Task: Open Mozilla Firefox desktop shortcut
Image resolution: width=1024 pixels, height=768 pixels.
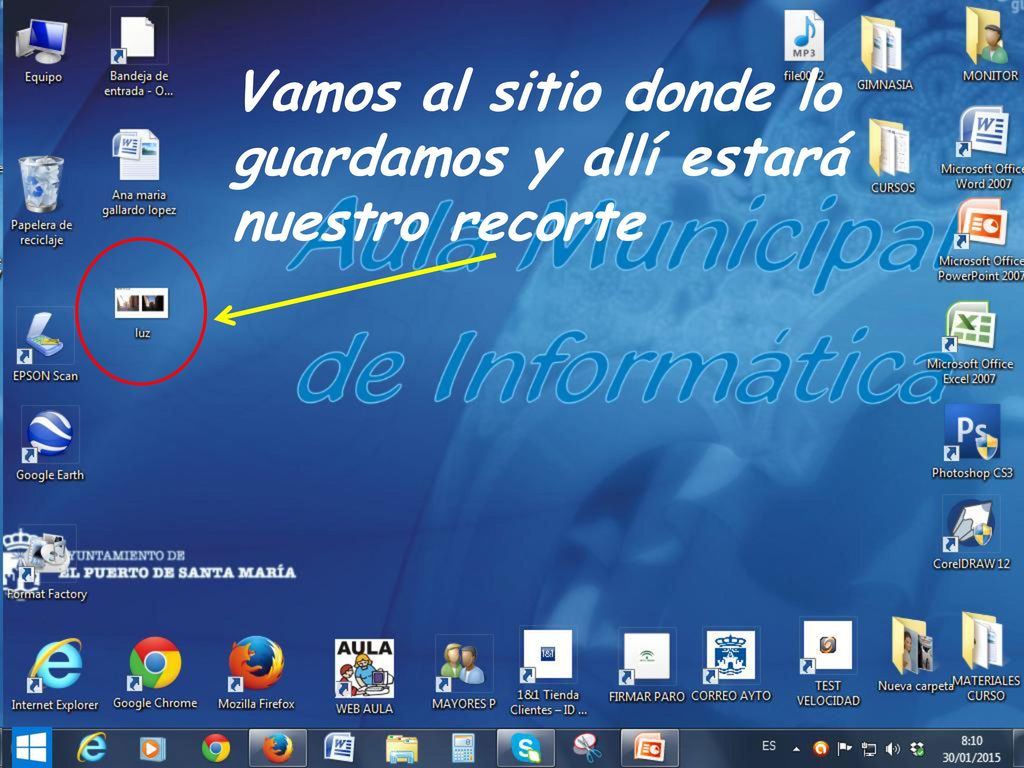Action: (256, 673)
